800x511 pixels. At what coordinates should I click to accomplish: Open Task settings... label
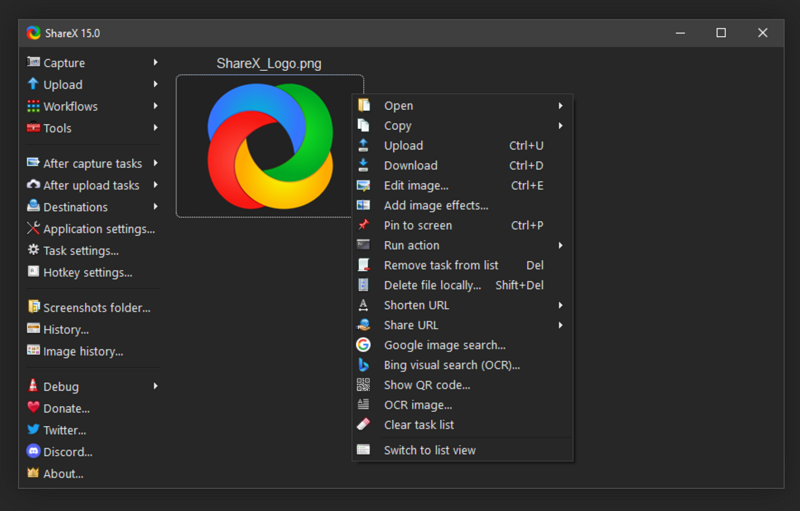click(x=81, y=251)
